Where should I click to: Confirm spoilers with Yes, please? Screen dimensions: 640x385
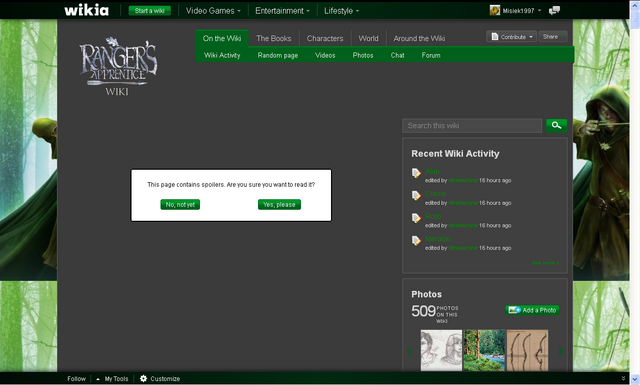click(279, 205)
